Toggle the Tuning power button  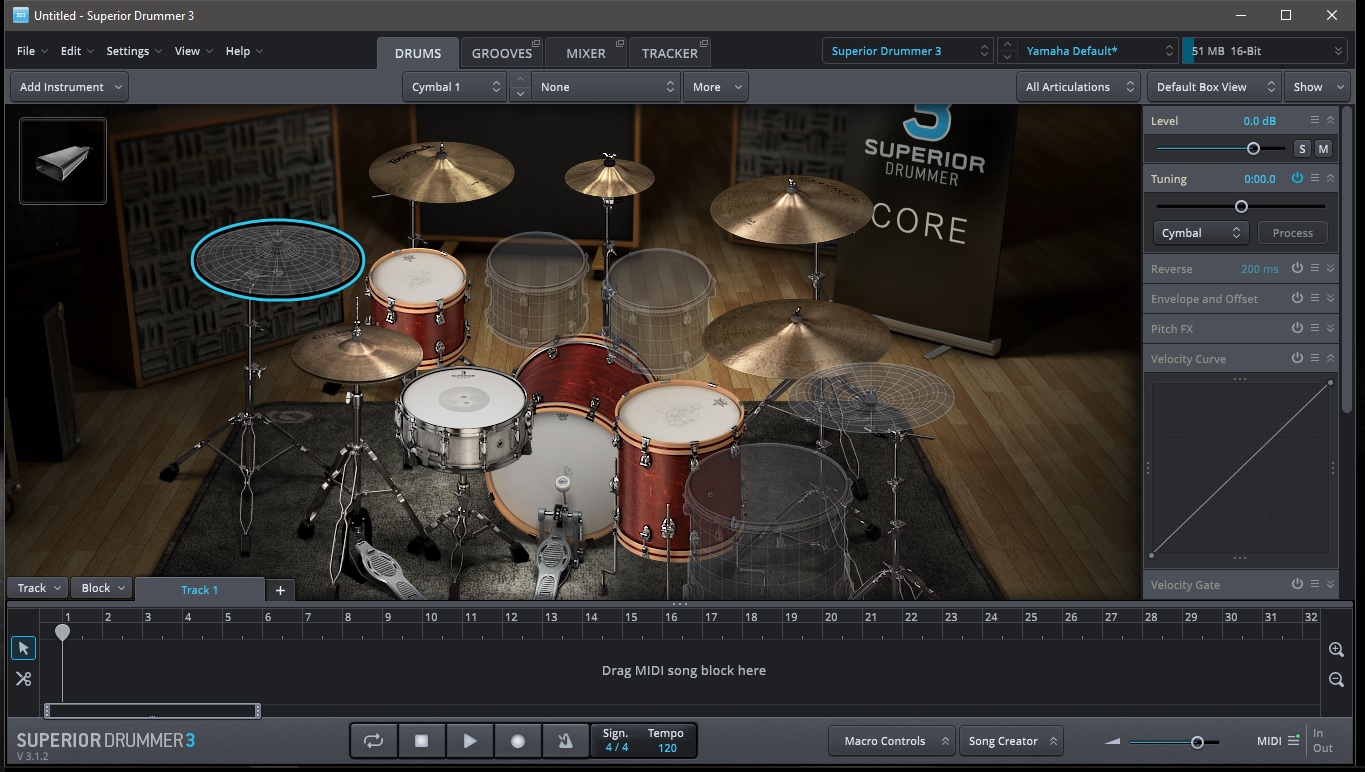coord(1297,178)
